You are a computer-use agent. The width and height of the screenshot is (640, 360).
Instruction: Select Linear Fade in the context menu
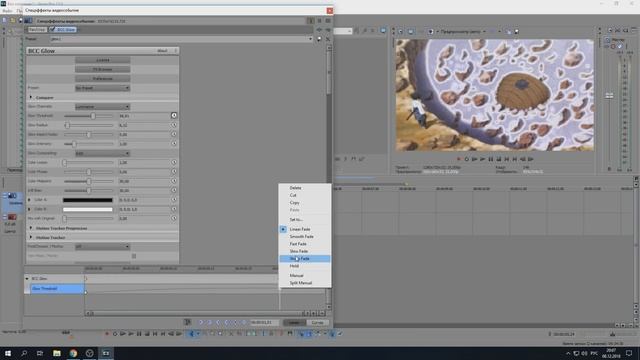pos(305,229)
